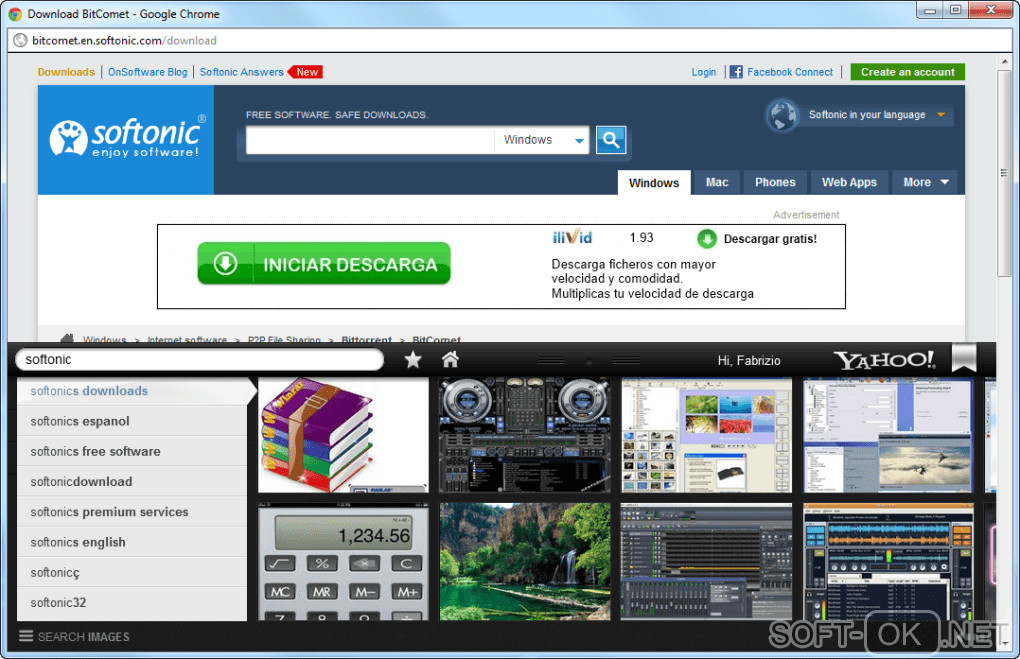This screenshot has height=659, width=1020.
Task: Open the home icon in Yahoo toolbar
Action: click(450, 359)
